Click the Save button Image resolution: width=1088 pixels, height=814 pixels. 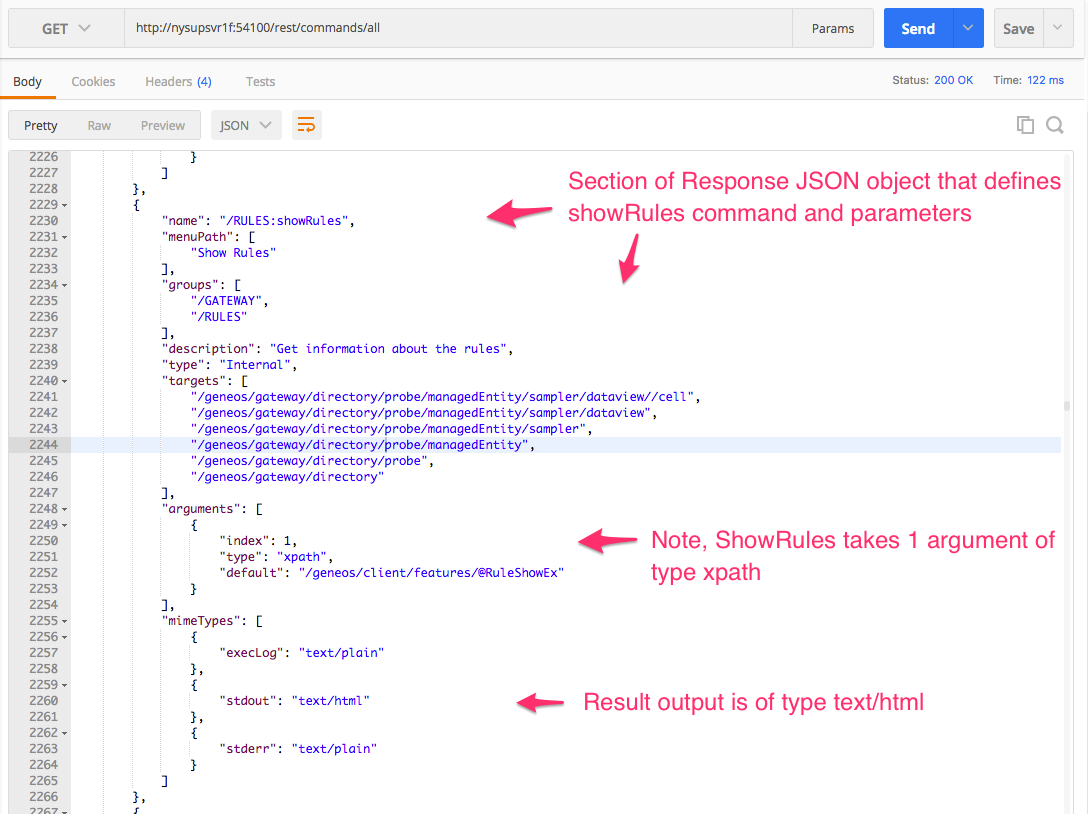pos(1018,29)
